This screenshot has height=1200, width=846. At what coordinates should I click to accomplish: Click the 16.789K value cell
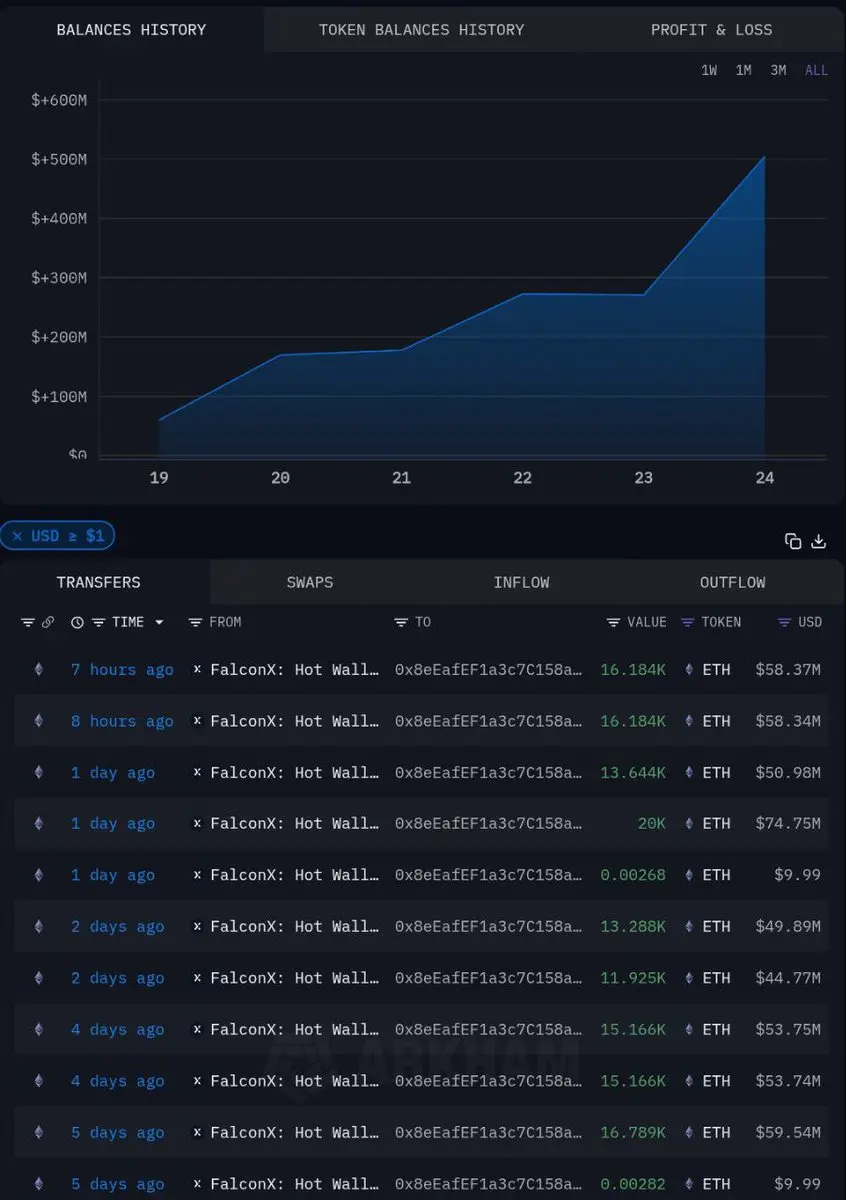(633, 1133)
